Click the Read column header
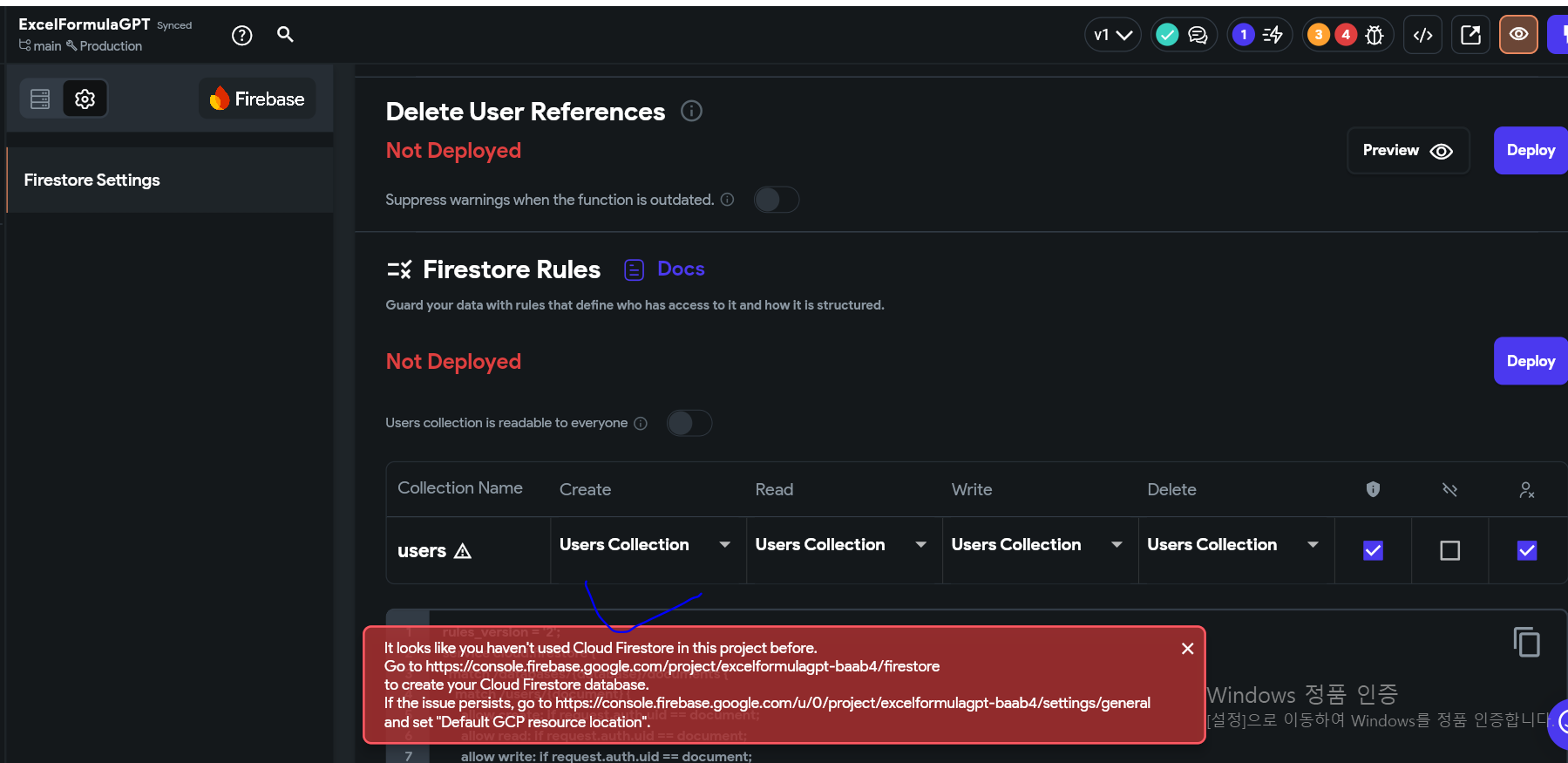Image resolution: width=1568 pixels, height=763 pixels. click(x=774, y=490)
